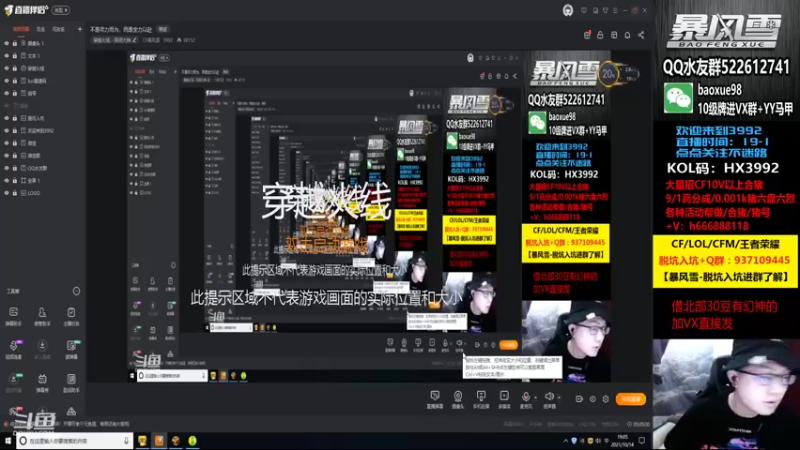Click the fourth source icon in the bottom bar

[x=504, y=399]
